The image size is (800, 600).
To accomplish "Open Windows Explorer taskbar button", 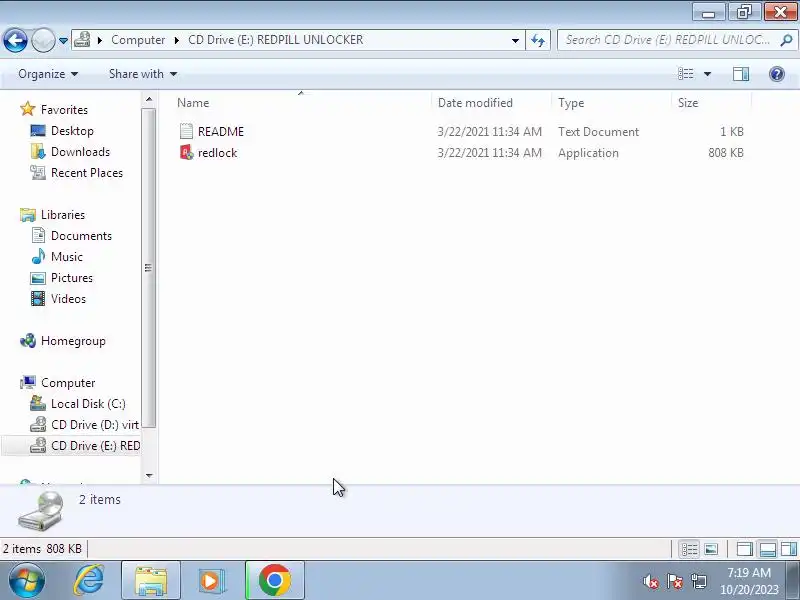I will pyautogui.click(x=151, y=581).
